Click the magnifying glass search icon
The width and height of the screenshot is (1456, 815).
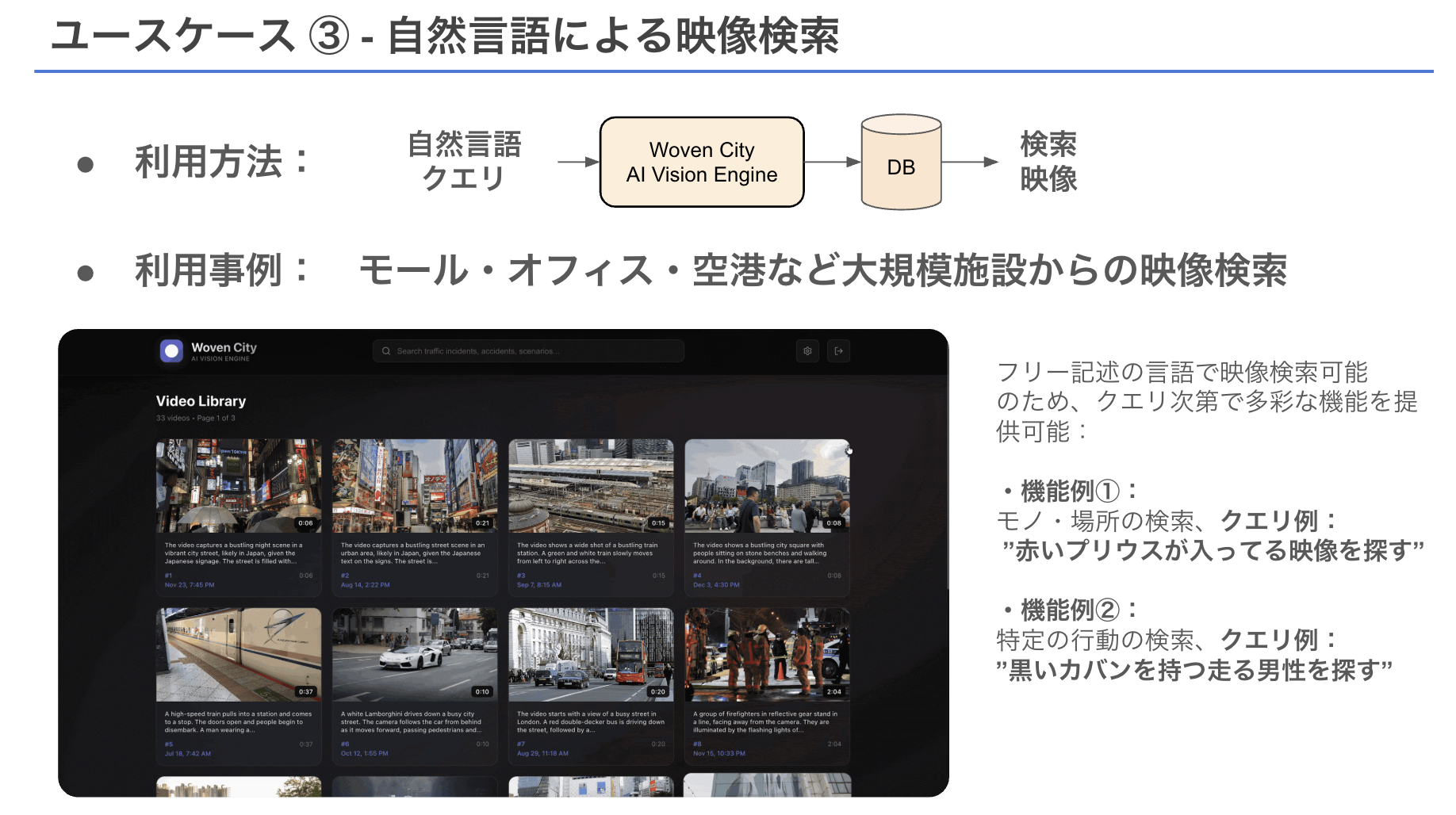(386, 350)
